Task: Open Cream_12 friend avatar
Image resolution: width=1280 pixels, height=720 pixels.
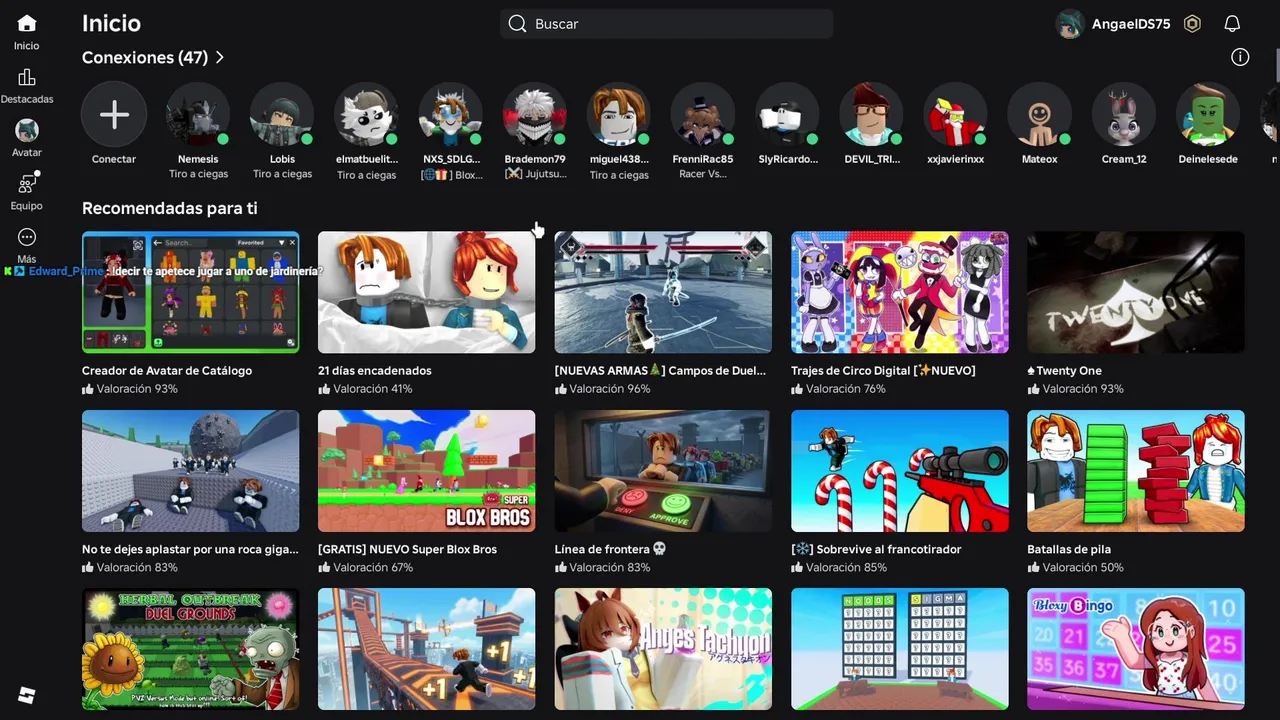Action: (x=1124, y=114)
